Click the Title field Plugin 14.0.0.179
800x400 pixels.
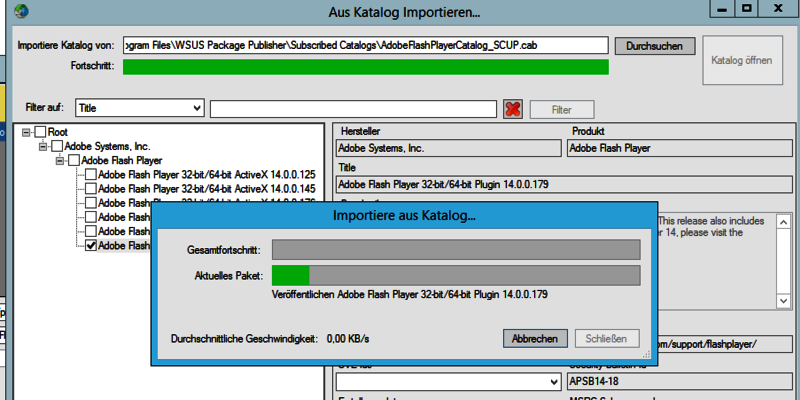tap(564, 184)
